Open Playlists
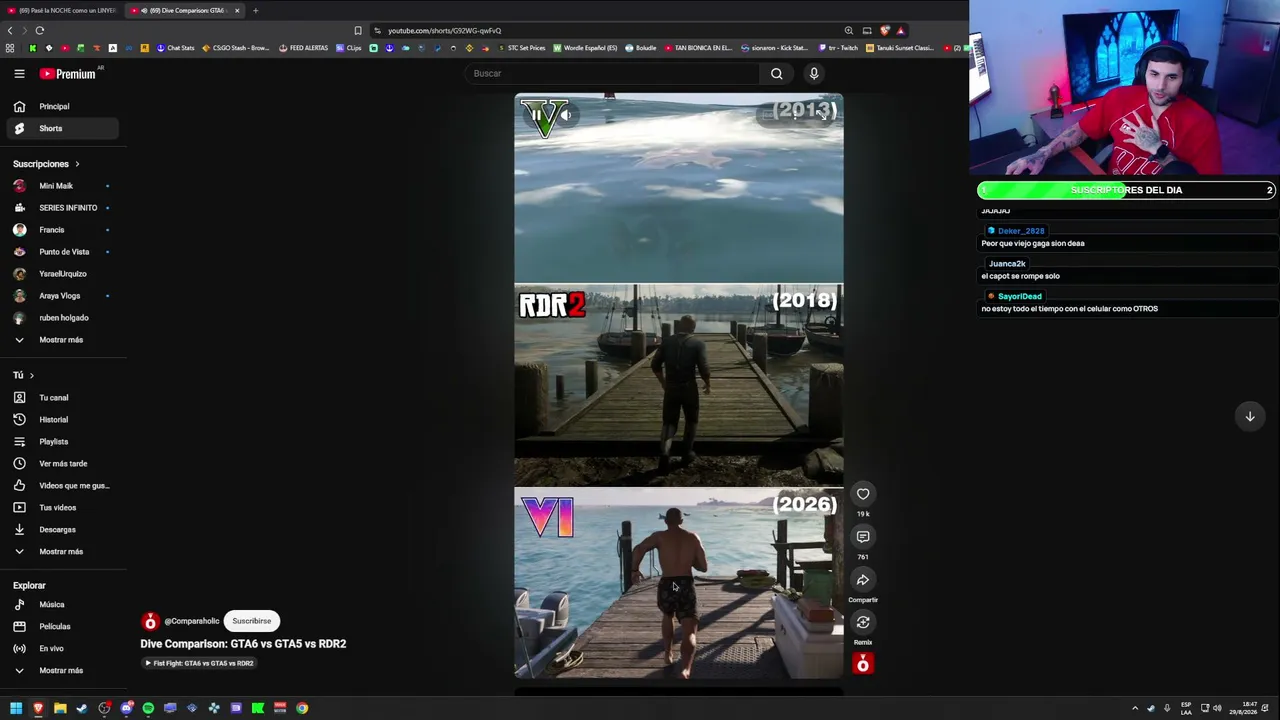This screenshot has width=1280, height=720. (x=64, y=442)
